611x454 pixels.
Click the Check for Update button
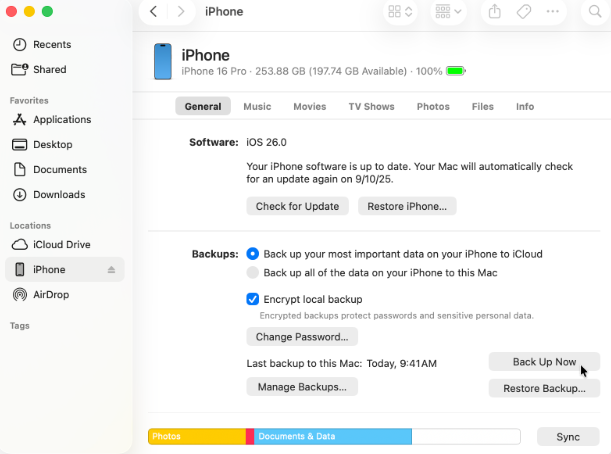tap(297, 206)
